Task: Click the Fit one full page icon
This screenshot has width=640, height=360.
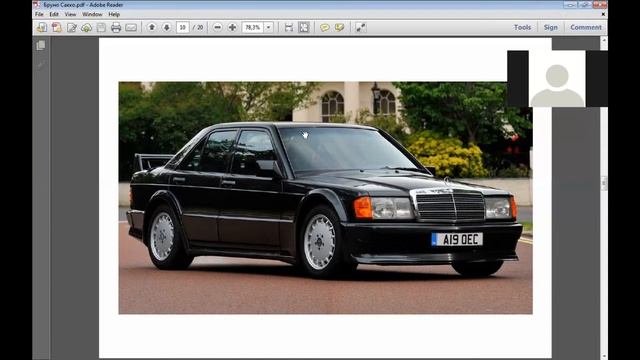Action: pyautogui.click(x=304, y=27)
